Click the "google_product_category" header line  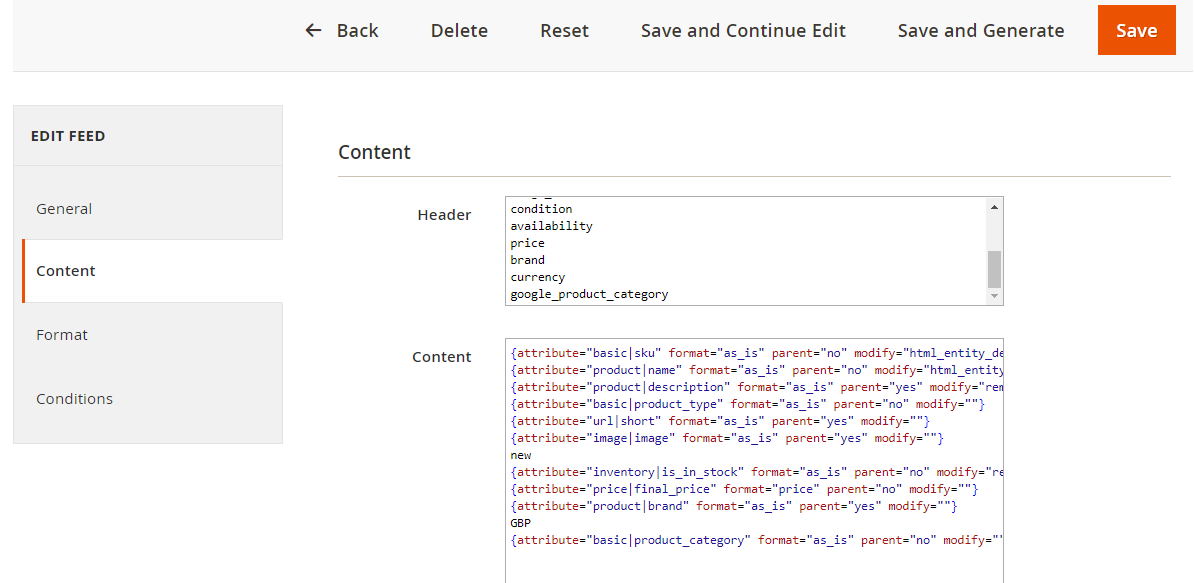(589, 294)
